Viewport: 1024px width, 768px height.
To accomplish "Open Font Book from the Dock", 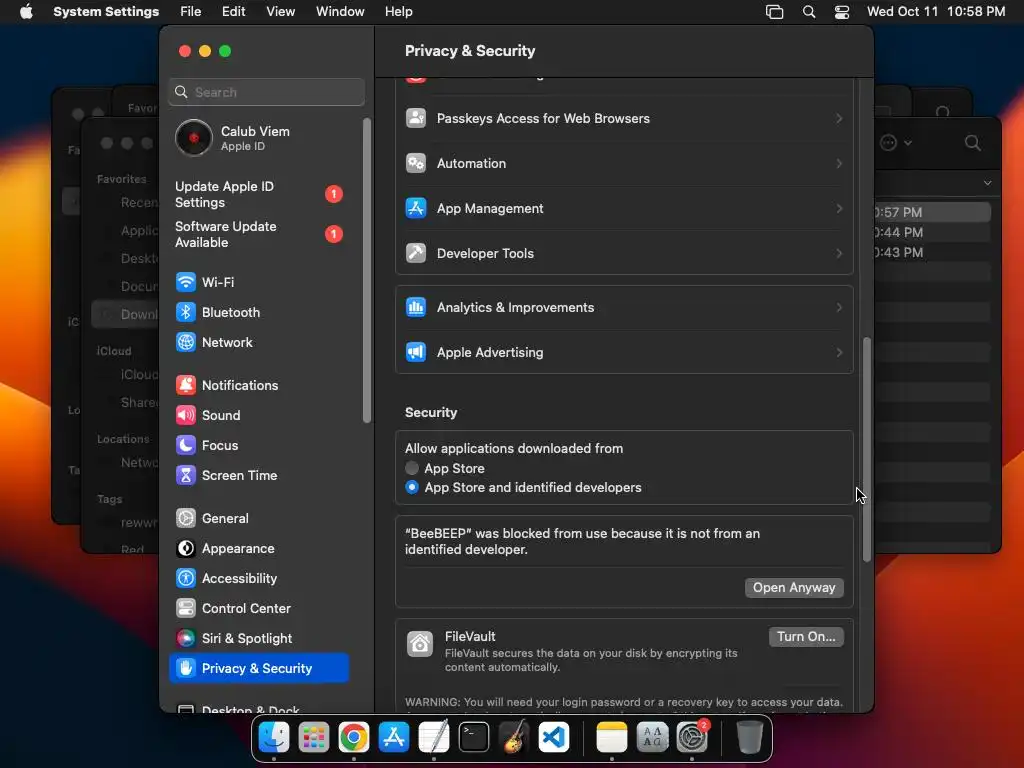I will tap(652, 737).
